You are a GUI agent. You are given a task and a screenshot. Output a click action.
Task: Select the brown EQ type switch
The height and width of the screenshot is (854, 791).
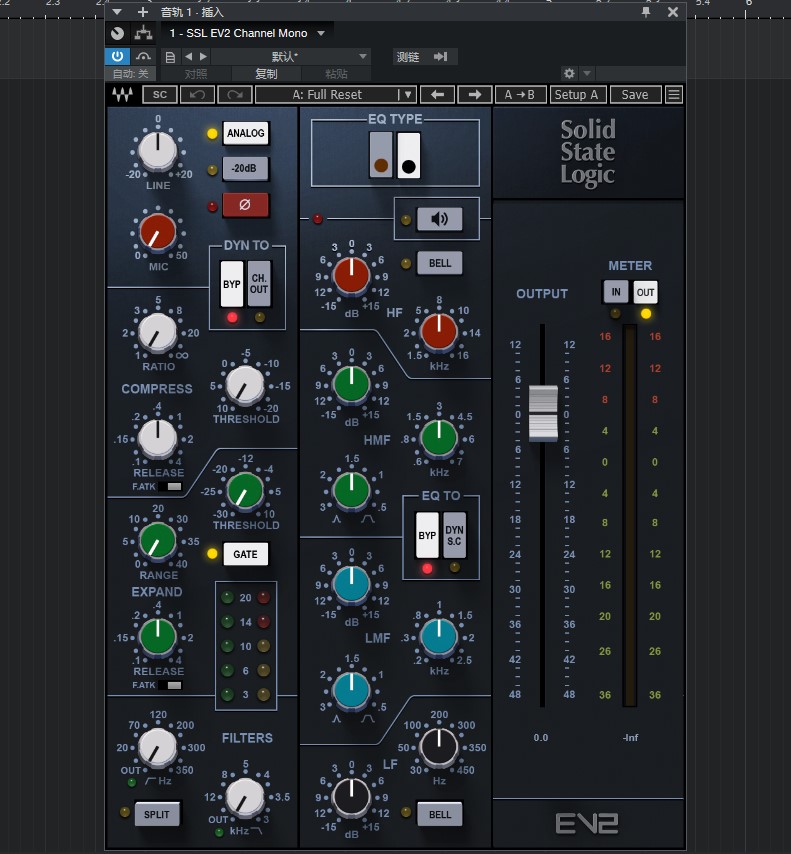(x=381, y=155)
